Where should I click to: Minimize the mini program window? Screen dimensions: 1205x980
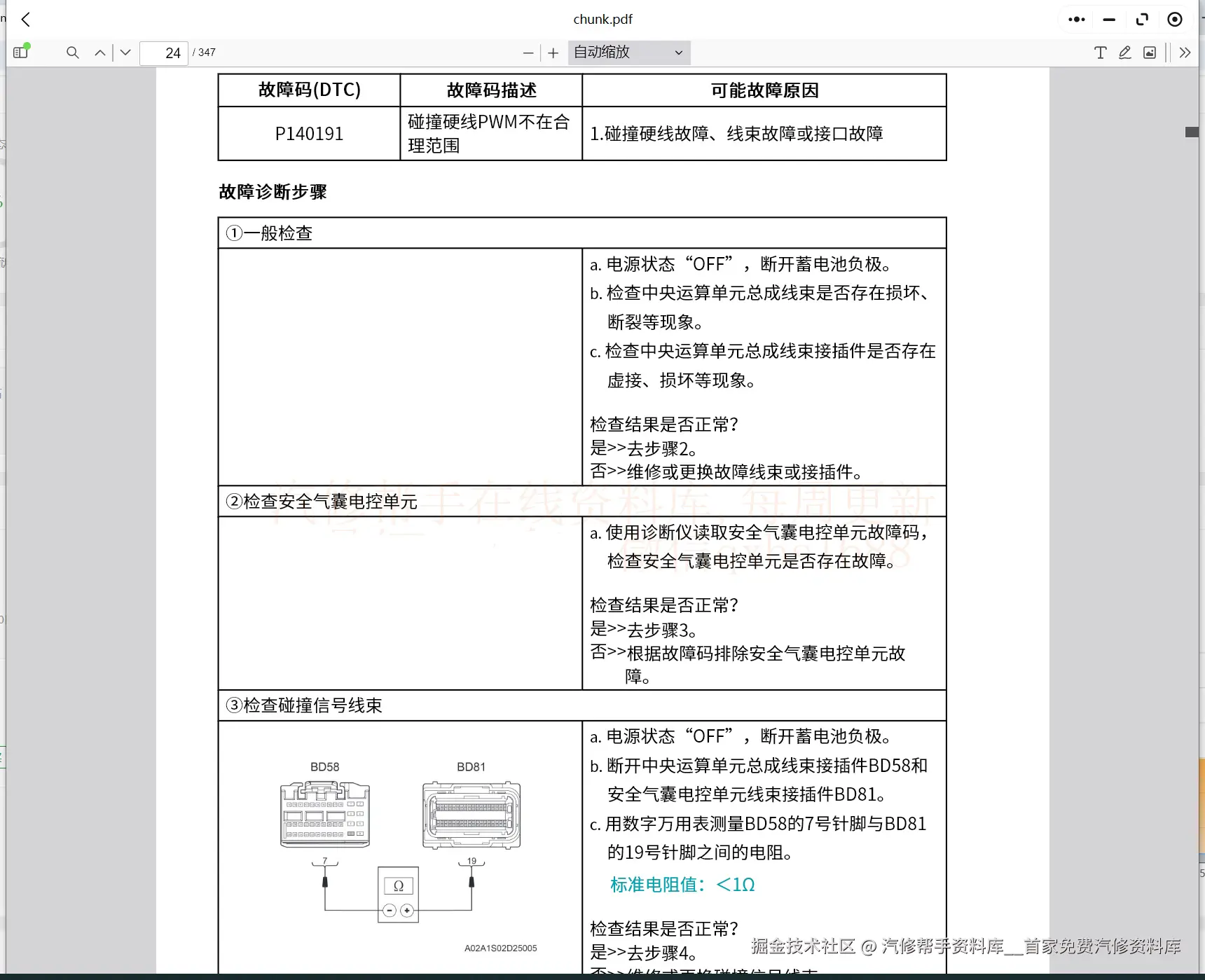pyautogui.click(x=1109, y=20)
